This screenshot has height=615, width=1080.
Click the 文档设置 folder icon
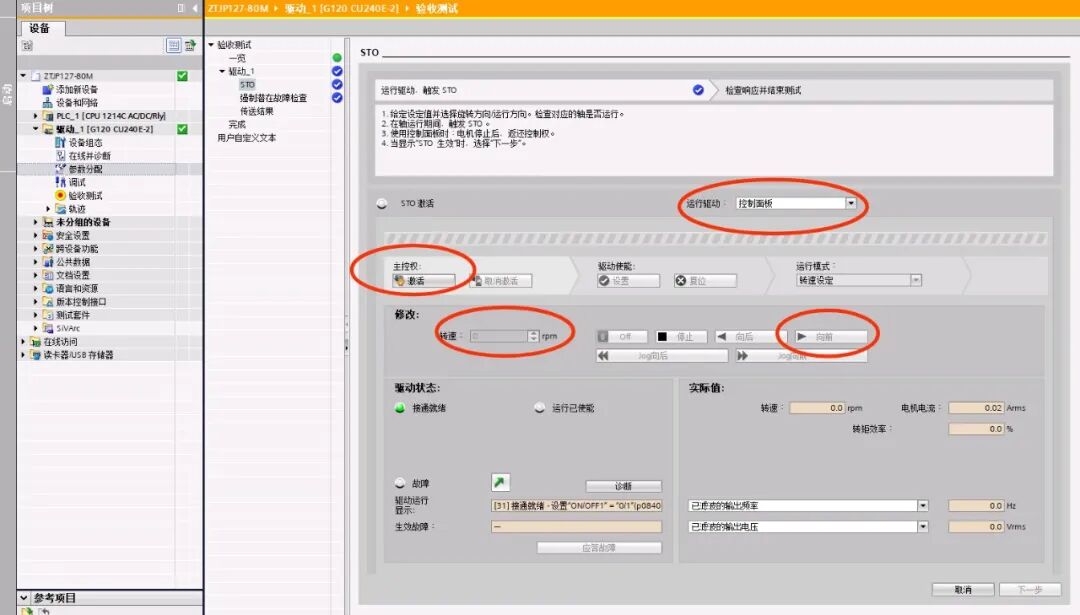pyautogui.click(x=48, y=275)
